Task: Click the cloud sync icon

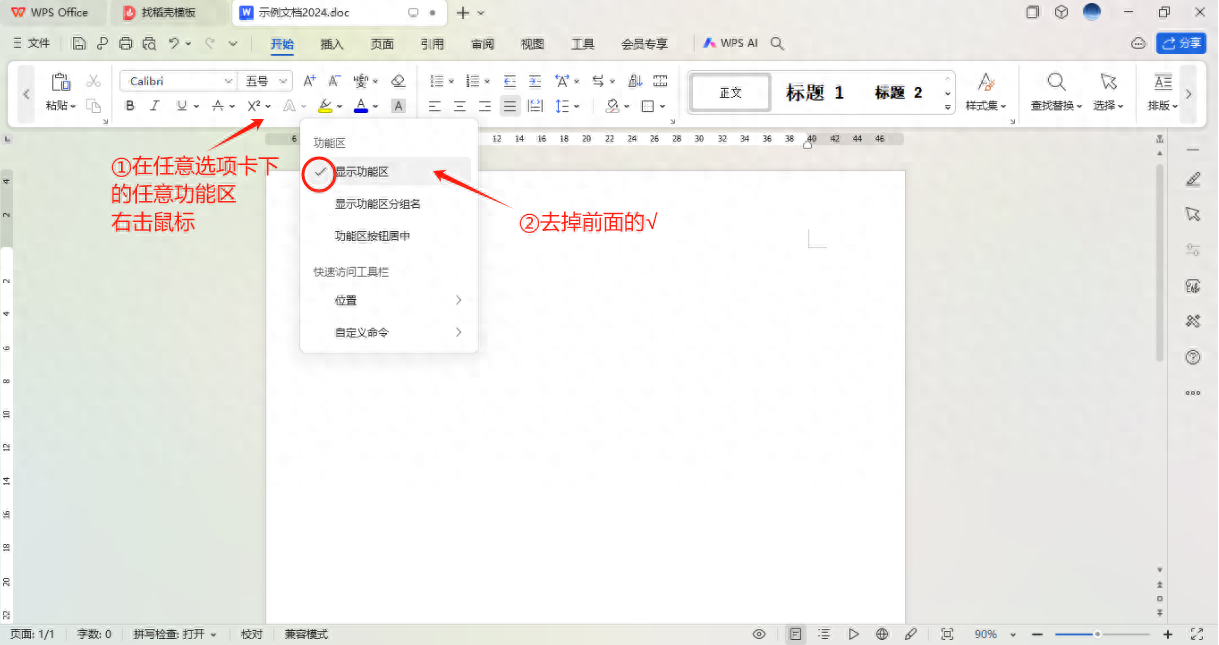Action: point(1138,43)
